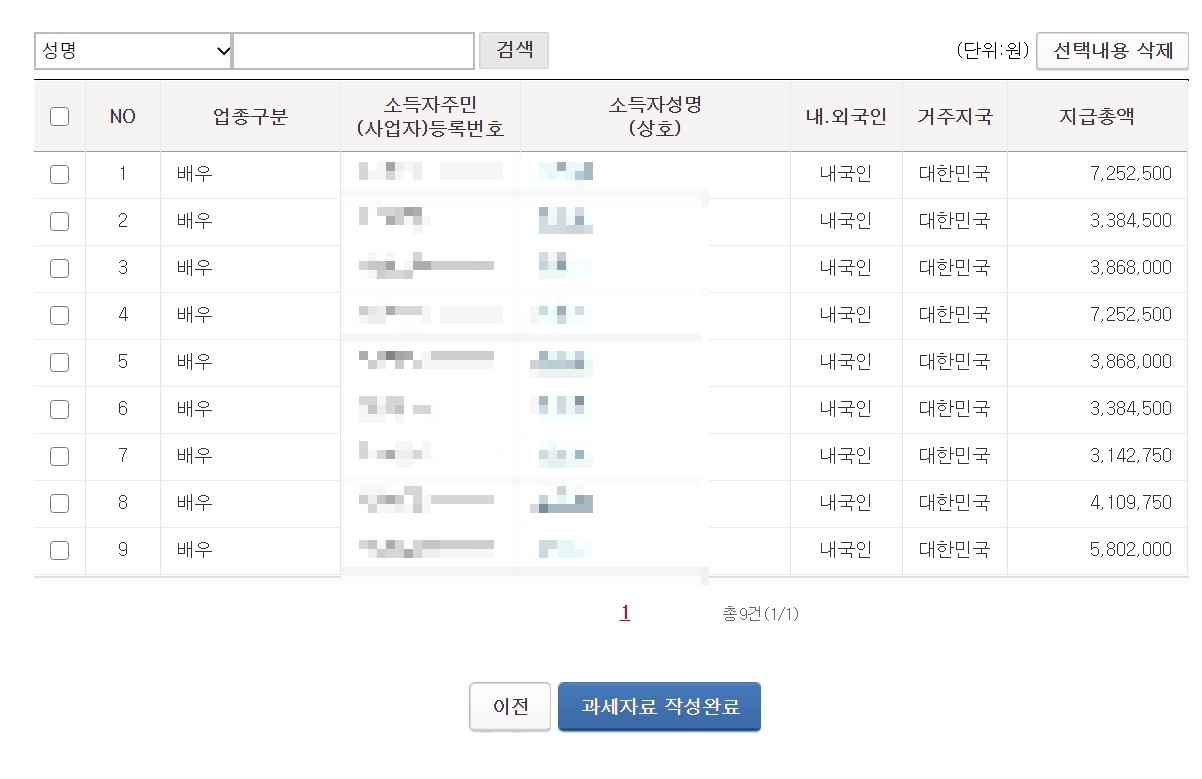Viewport: 1202px width, 779px height.
Task: Select the 지급총액 column header
Action: pos(1097,116)
